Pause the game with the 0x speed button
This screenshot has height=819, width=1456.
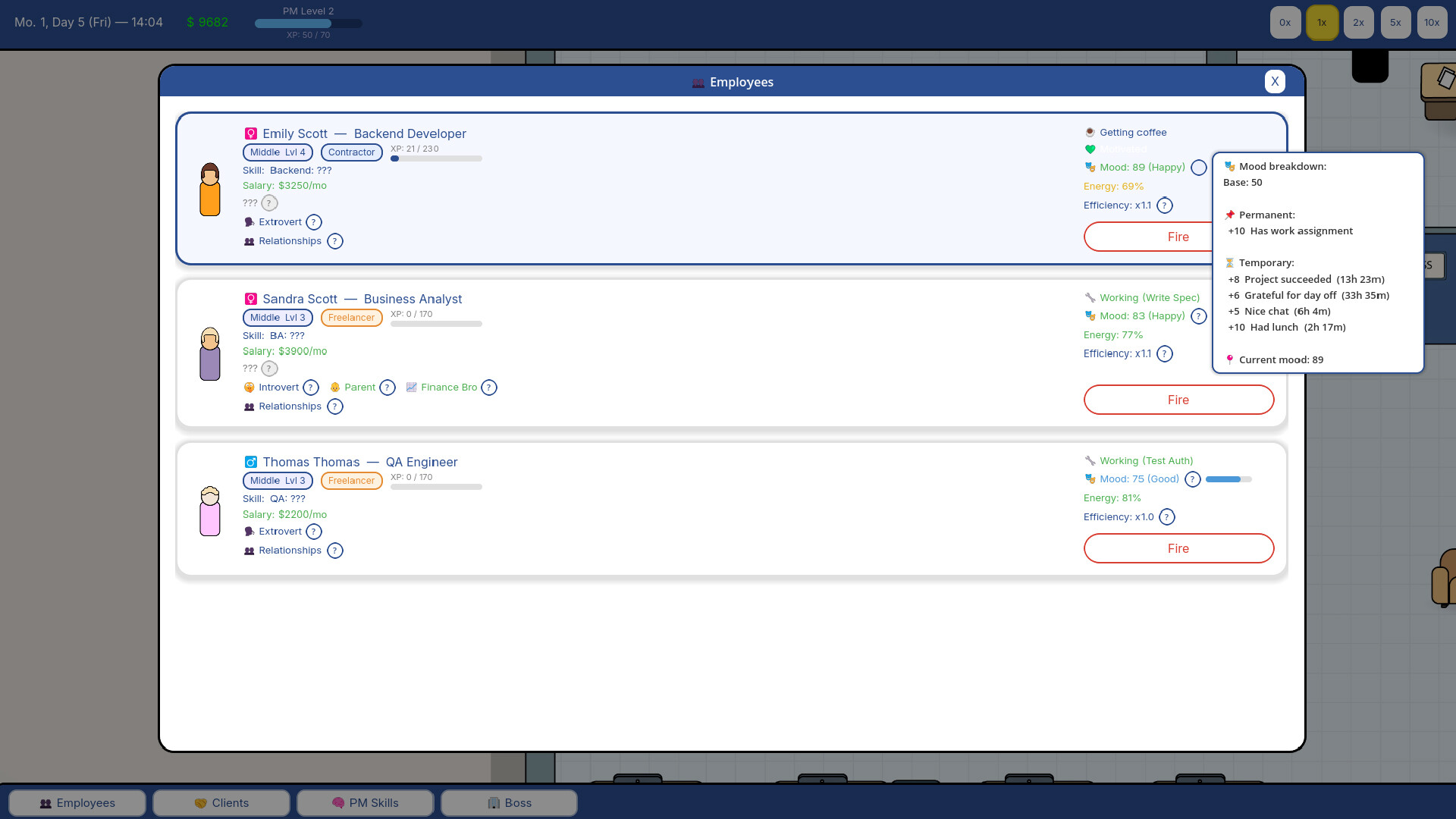pos(1285,22)
